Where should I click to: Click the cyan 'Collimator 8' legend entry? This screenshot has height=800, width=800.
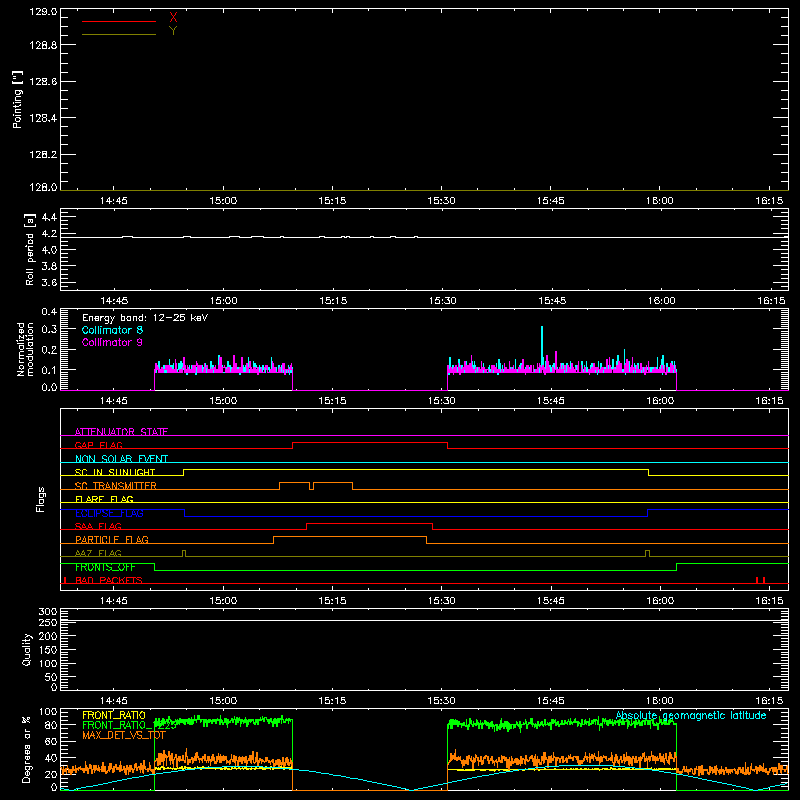[x=112, y=330]
